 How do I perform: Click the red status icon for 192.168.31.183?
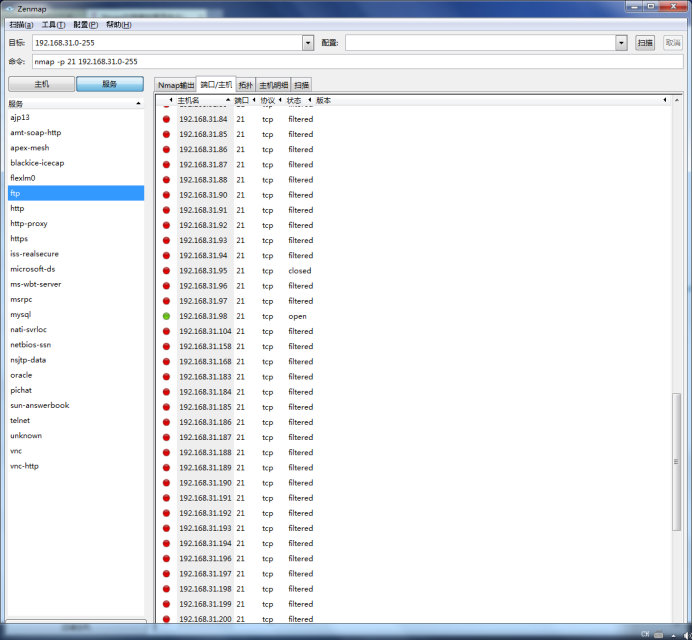click(166, 377)
